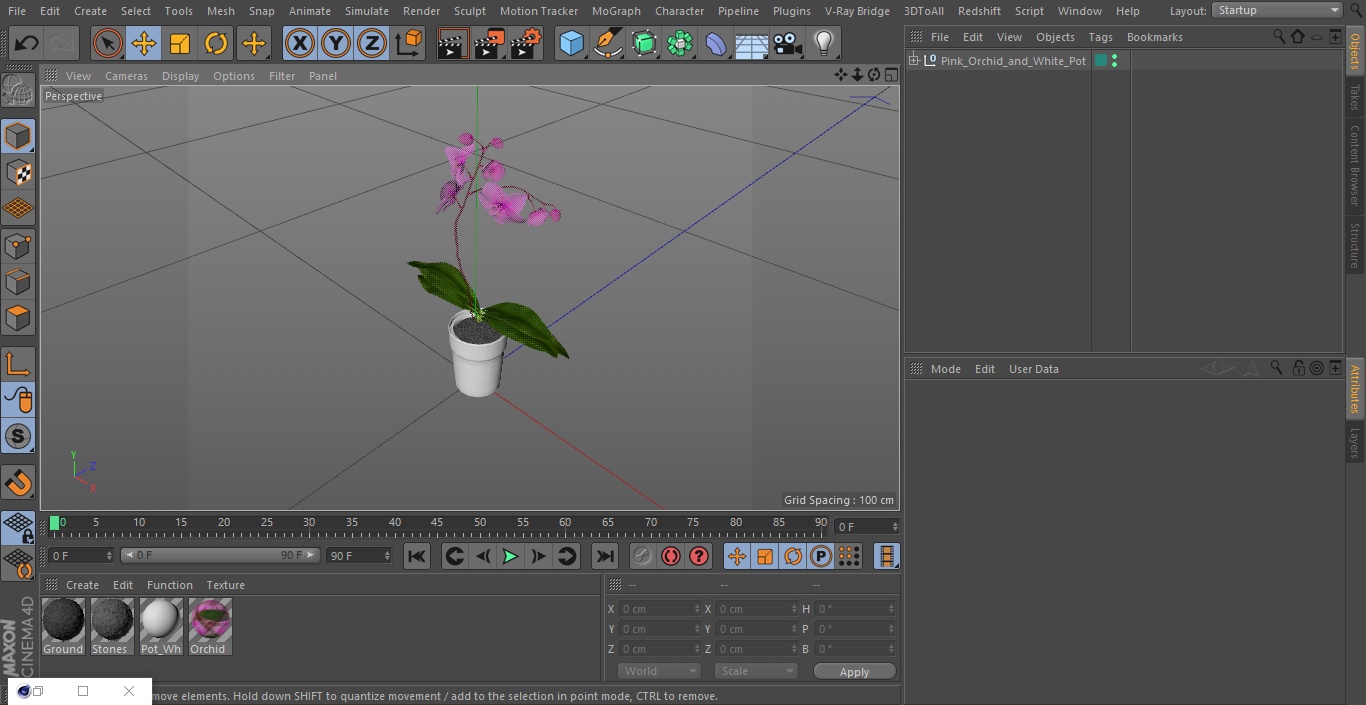Toggle parameter keyframe recording P
Screen dimensions: 1366x705
pos(821,556)
